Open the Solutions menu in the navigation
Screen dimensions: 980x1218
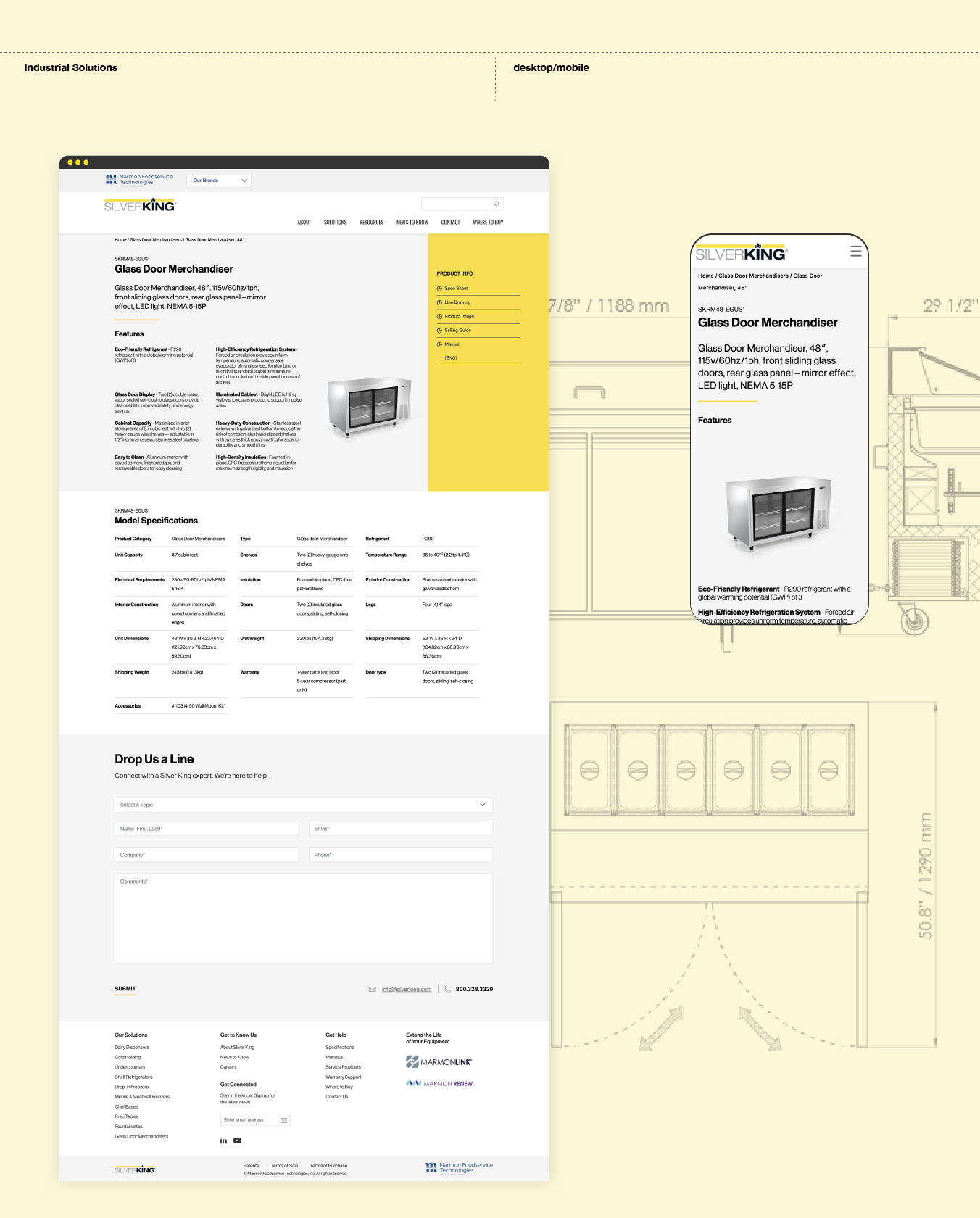pyautogui.click(x=335, y=223)
